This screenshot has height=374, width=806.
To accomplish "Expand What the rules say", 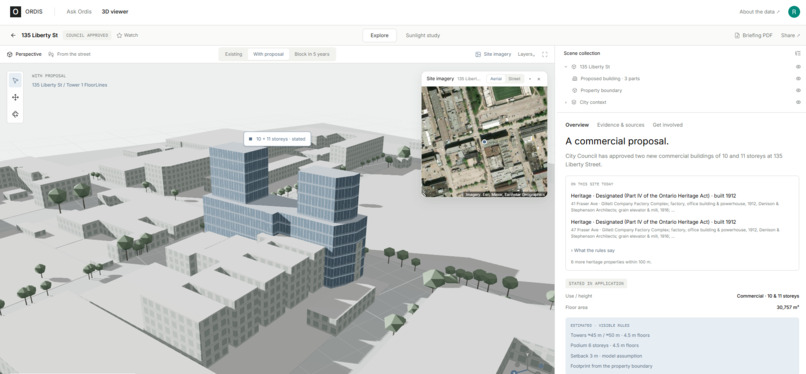I will pos(593,250).
